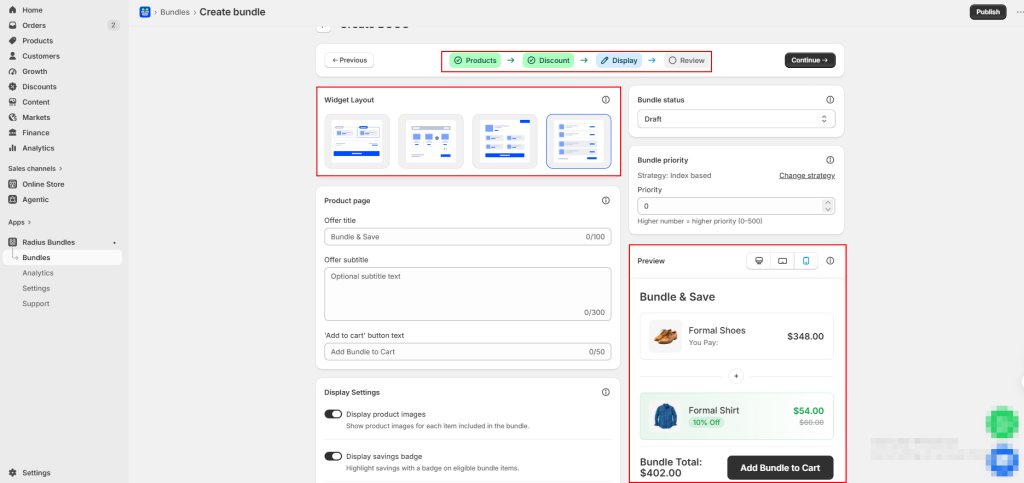This screenshot has width=1024, height=483.
Task: Open Radius Bundles Support subpage
Action: coord(35,304)
